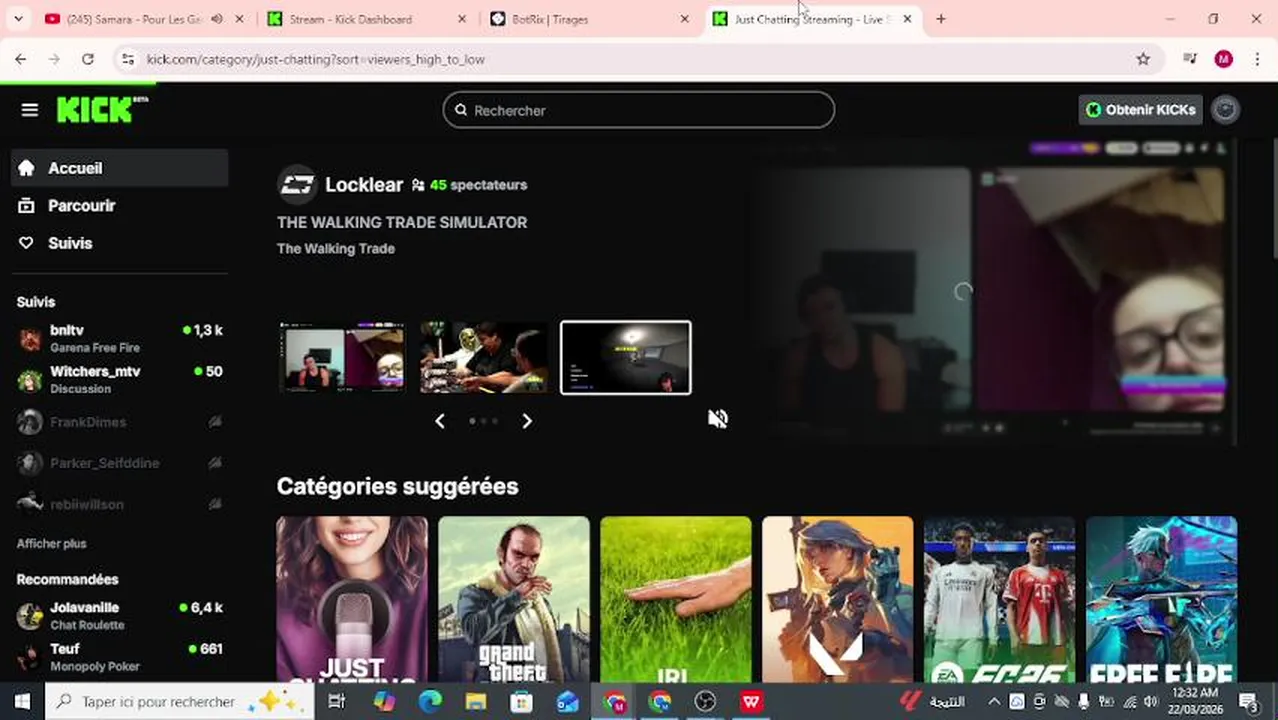
Task: Select the highlighted third carousel thumbnail
Action: click(x=625, y=357)
